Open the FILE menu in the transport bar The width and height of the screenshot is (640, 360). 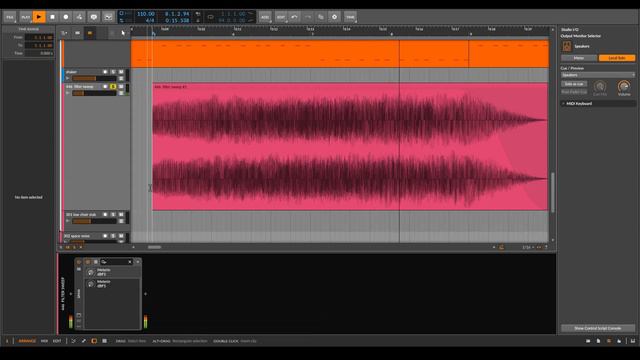coord(9,17)
